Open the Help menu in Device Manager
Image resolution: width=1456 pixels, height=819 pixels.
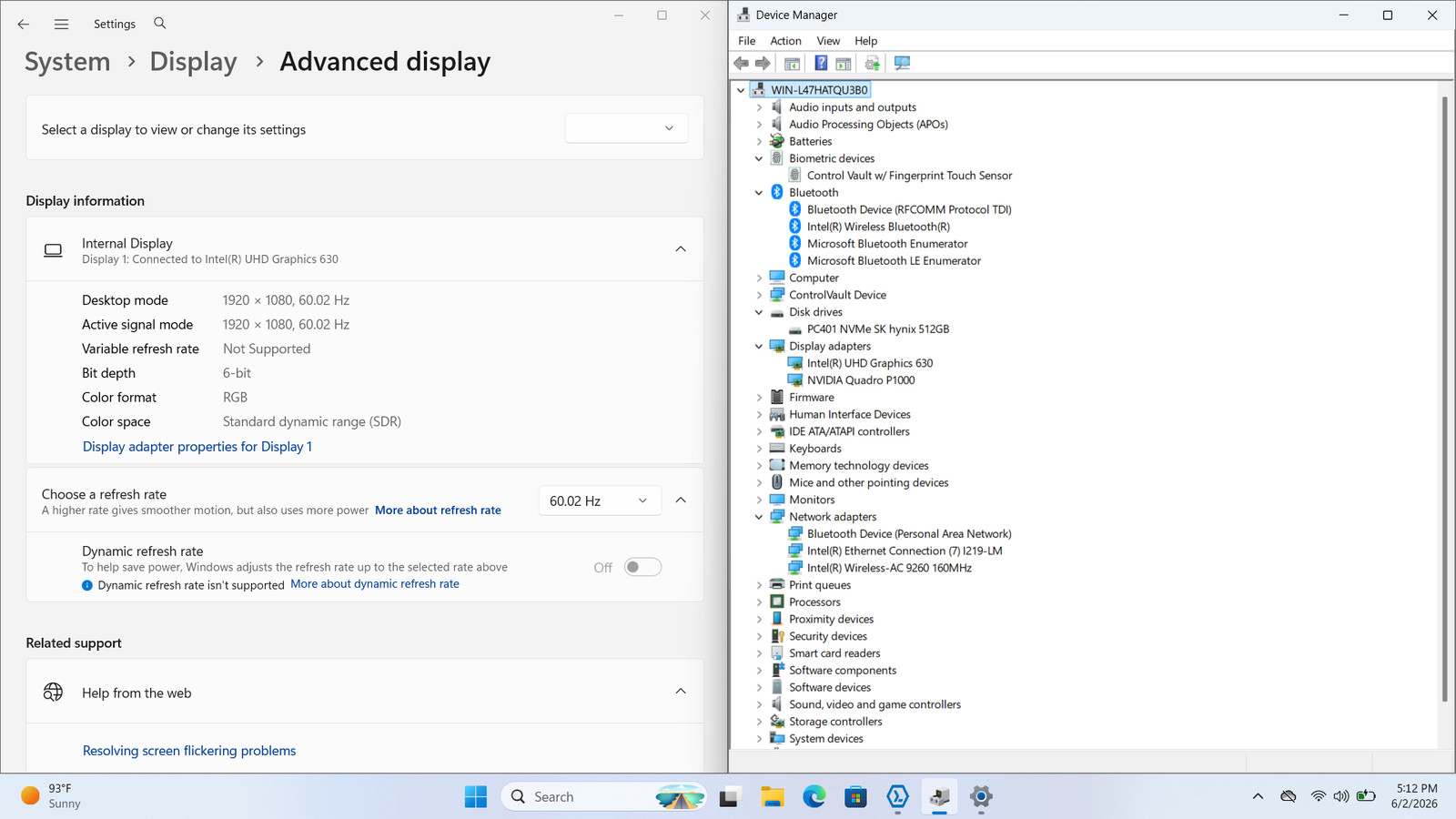coord(866,41)
